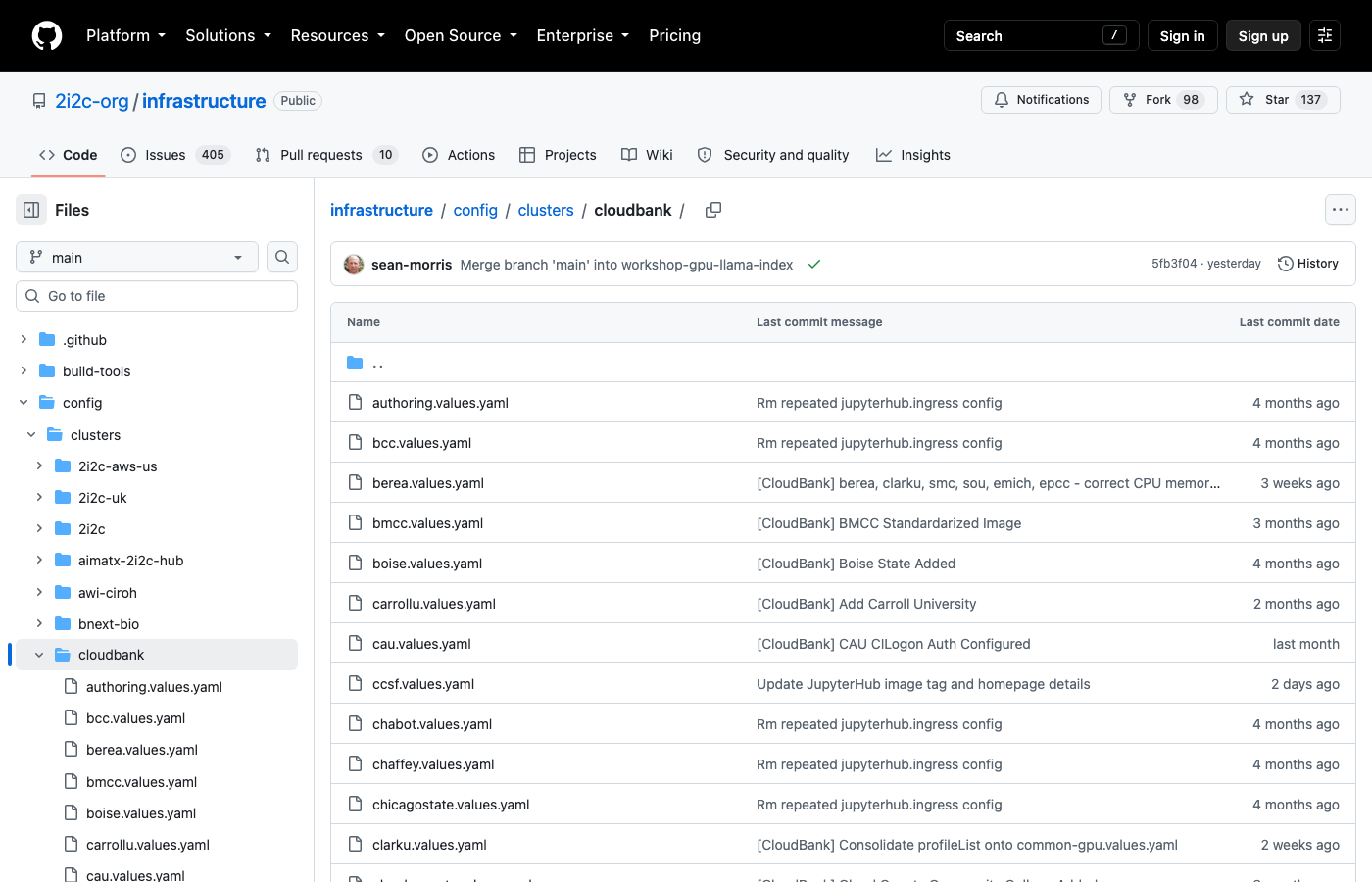Click file icon beside clarku.values.yaml row
The image size is (1372, 882).
click(355, 844)
